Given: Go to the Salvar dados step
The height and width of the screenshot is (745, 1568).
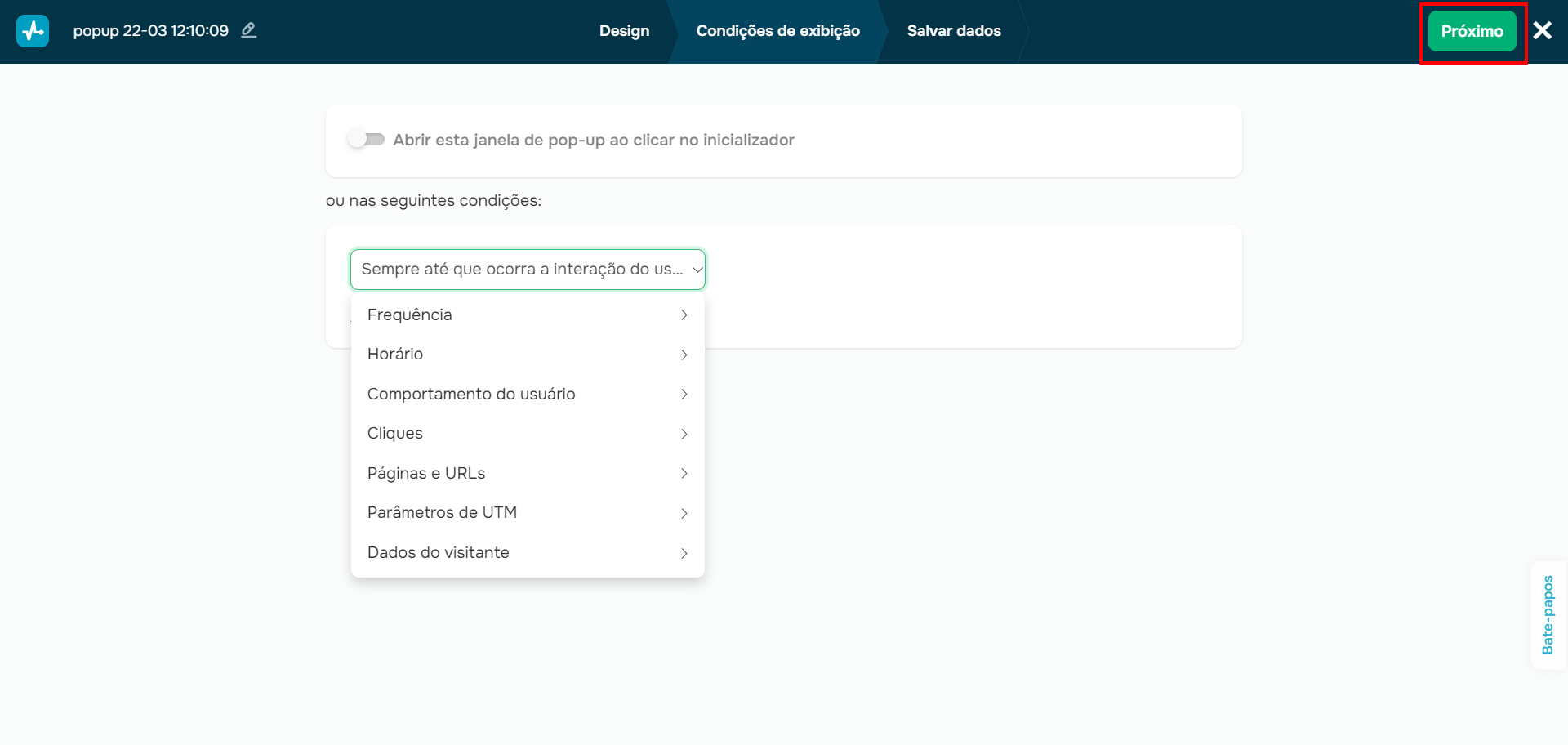Looking at the screenshot, I should click(954, 31).
